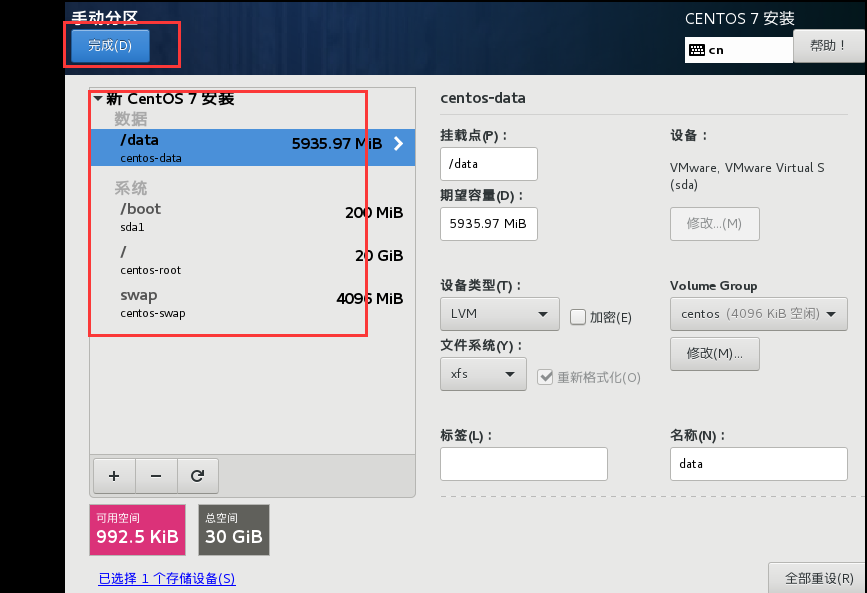Image resolution: width=867 pixels, height=593 pixels.
Task: Click the 4096 MiB size of swap
Action: tap(369, 299)
